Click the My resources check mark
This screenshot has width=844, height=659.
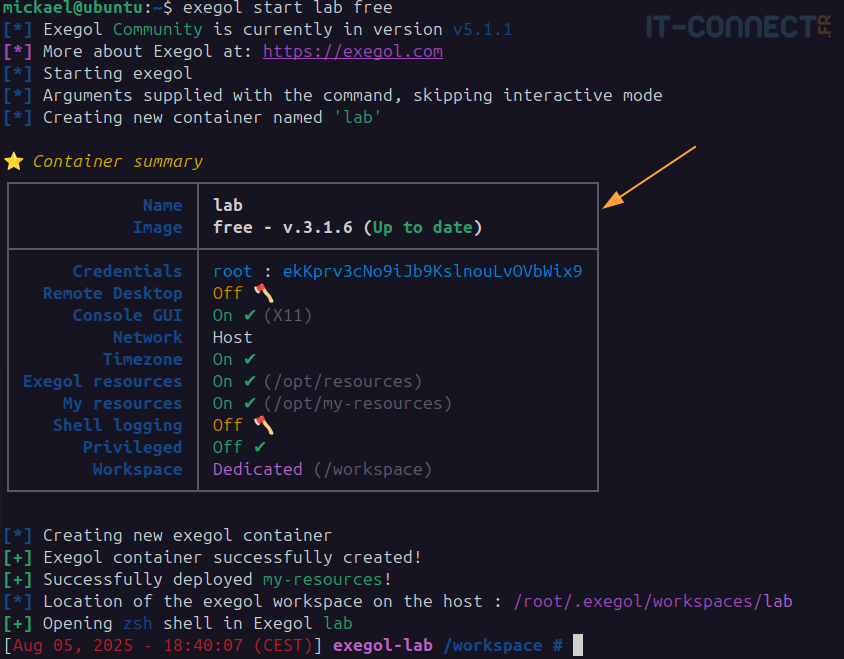(x=250, y=403)
